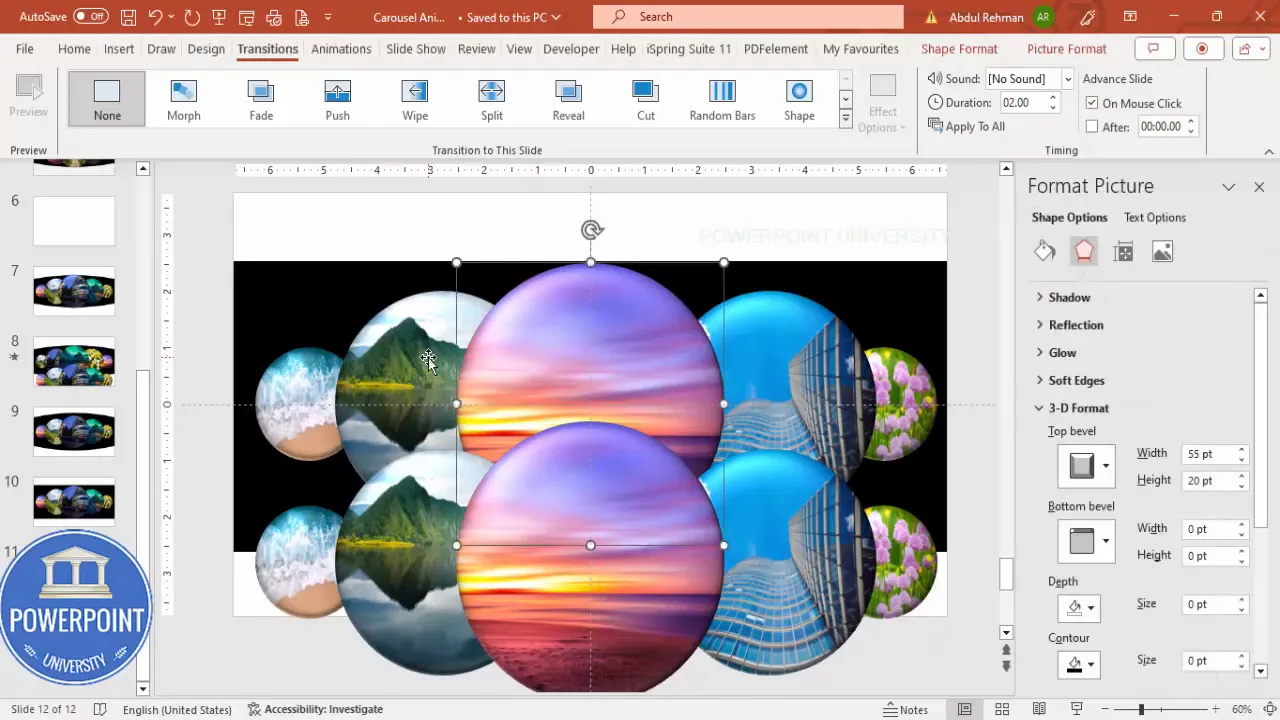Select the Morph transition
1280x720 pixels.
(183, 97)
